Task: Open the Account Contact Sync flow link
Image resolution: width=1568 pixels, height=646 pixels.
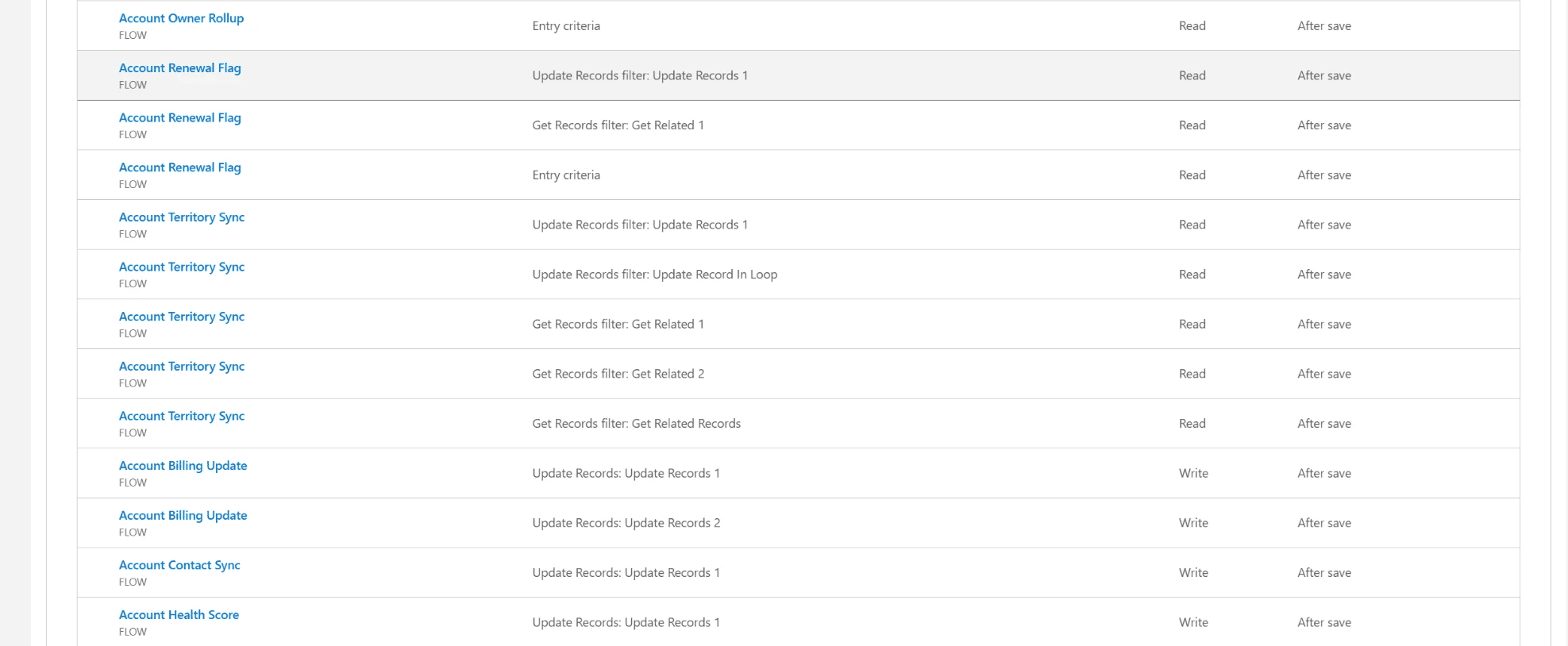Action: coord(179,565)
